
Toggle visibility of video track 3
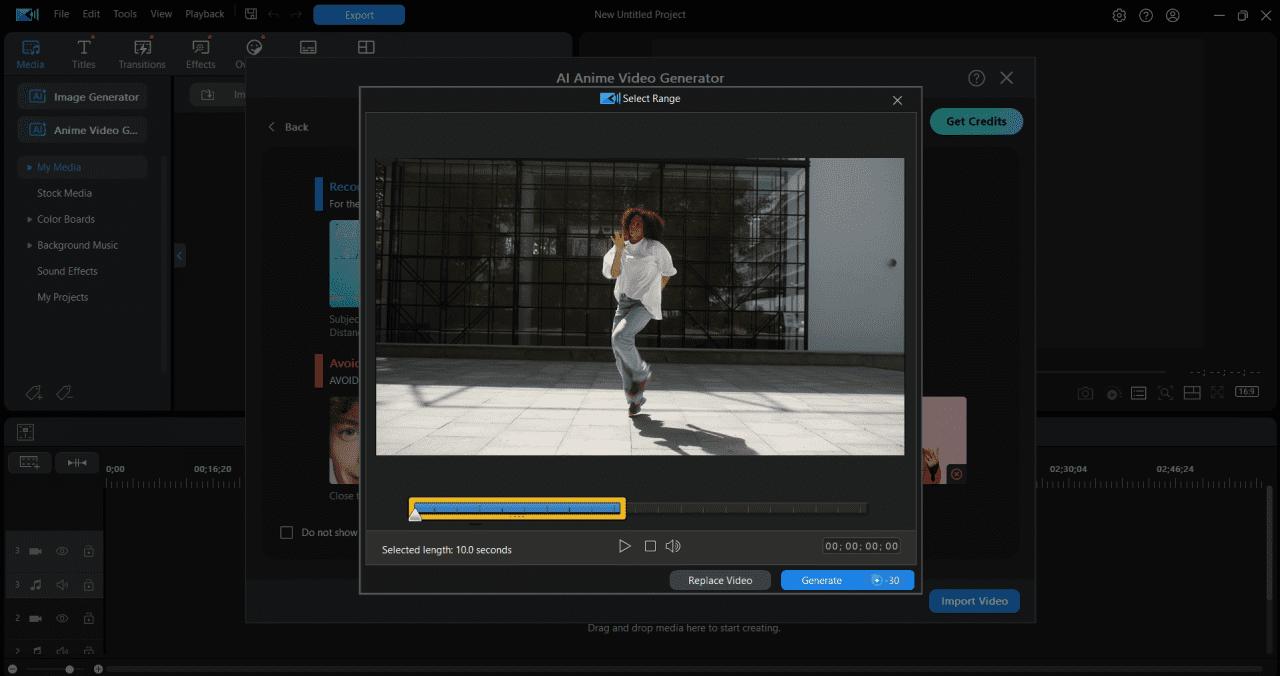62,551
